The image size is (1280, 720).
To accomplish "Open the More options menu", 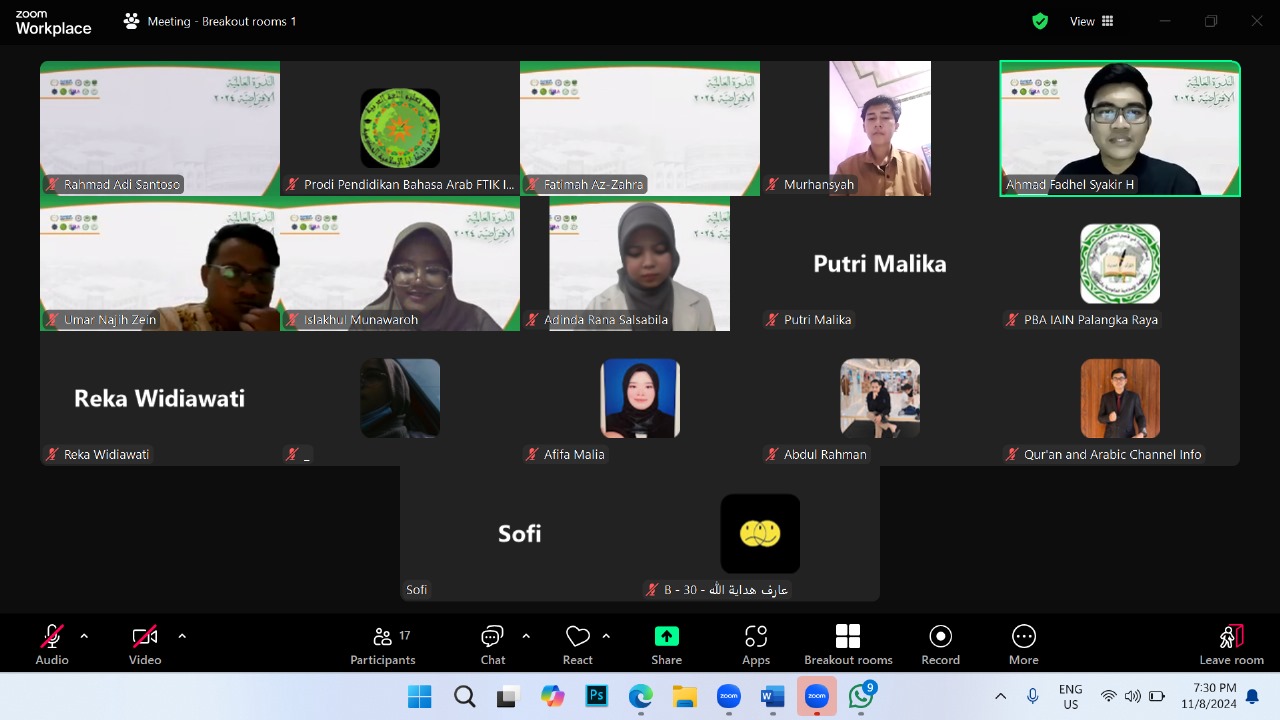I will click(x=1023, y=644).
